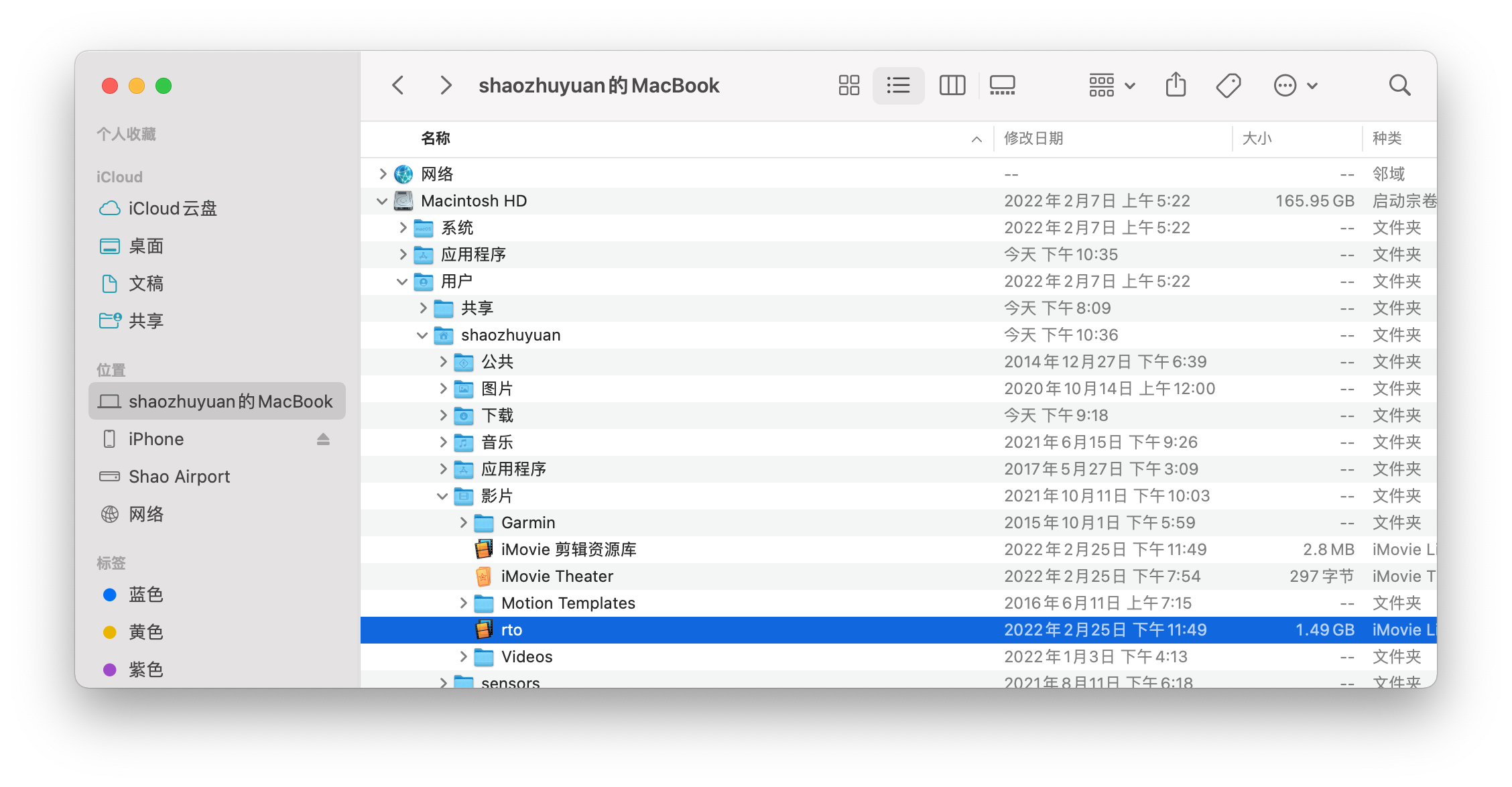
Task: Expand the Garmin folder
Action: [463, 523]
